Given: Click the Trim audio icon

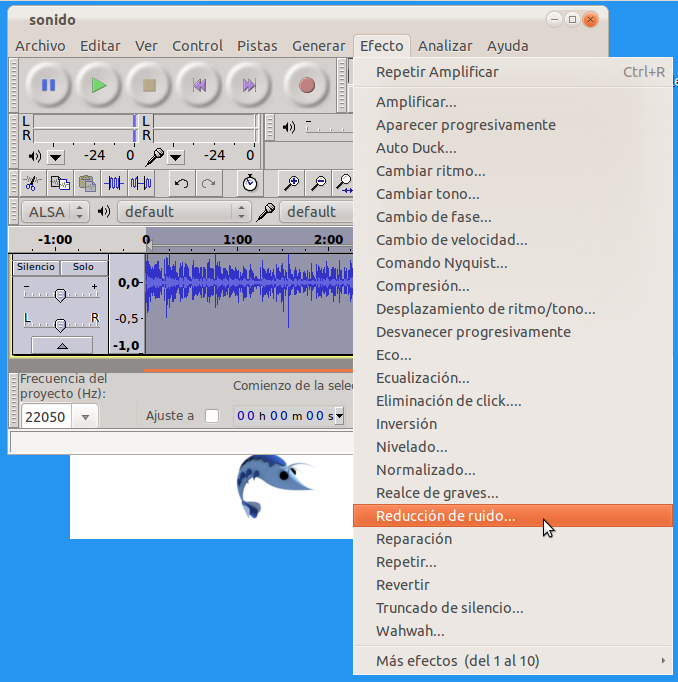Looking at the screenshot, I should (x=114, y=183).
